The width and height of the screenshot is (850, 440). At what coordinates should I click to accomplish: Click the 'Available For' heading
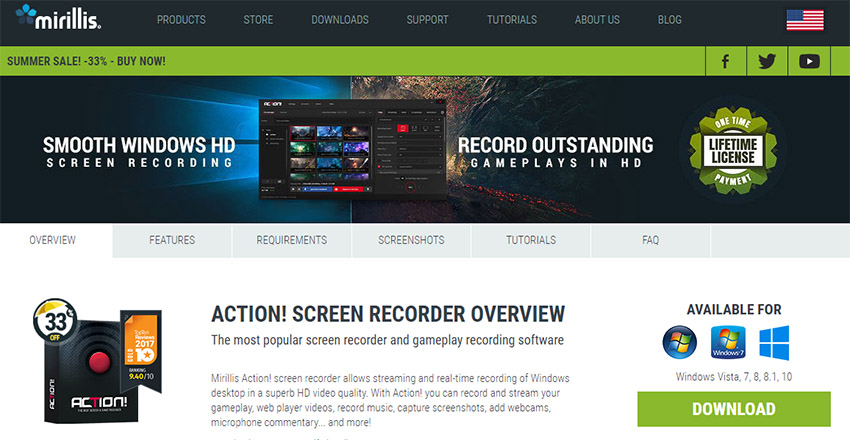click(734, 310)
